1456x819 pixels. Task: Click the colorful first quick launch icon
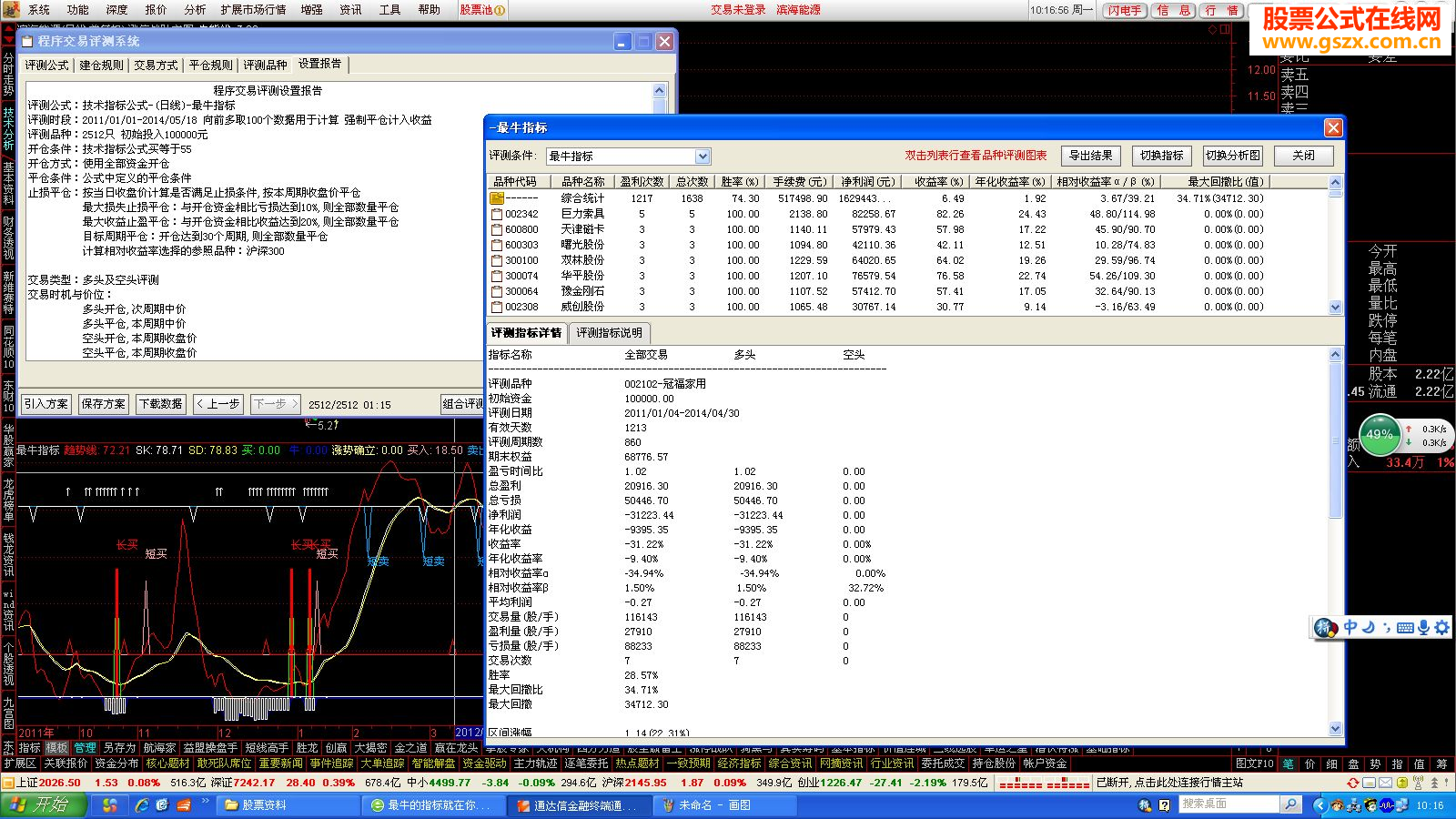point(110,805)
